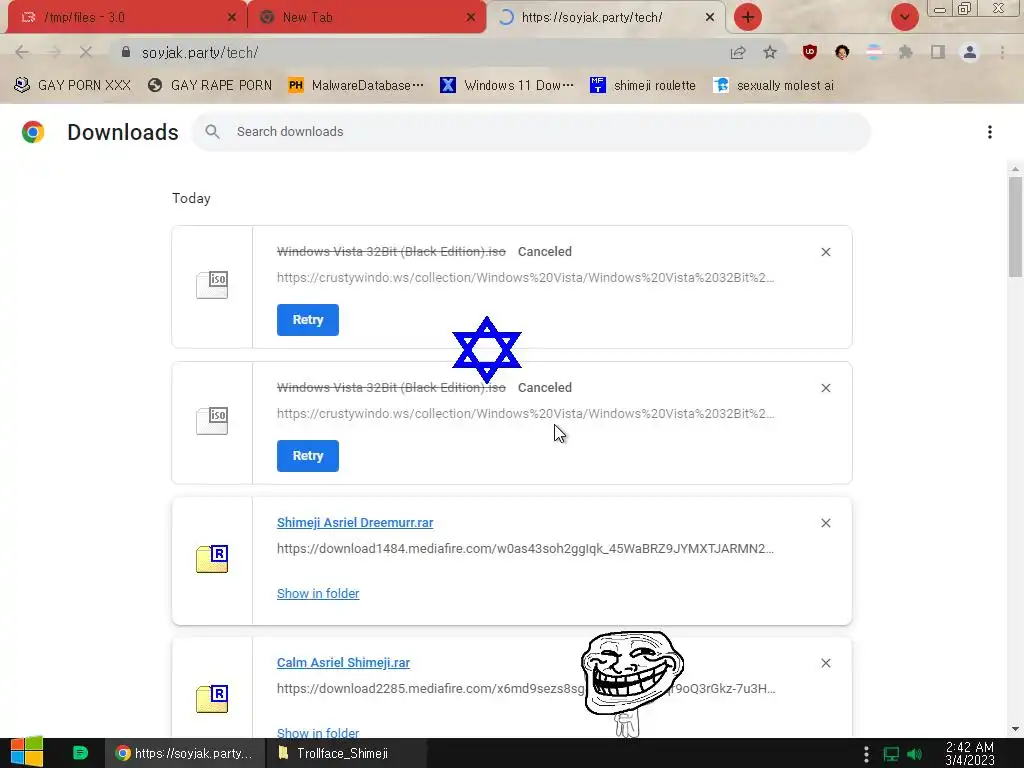Open the Chrome profile avatar
1024x768 pixels.
coord(970,52)
